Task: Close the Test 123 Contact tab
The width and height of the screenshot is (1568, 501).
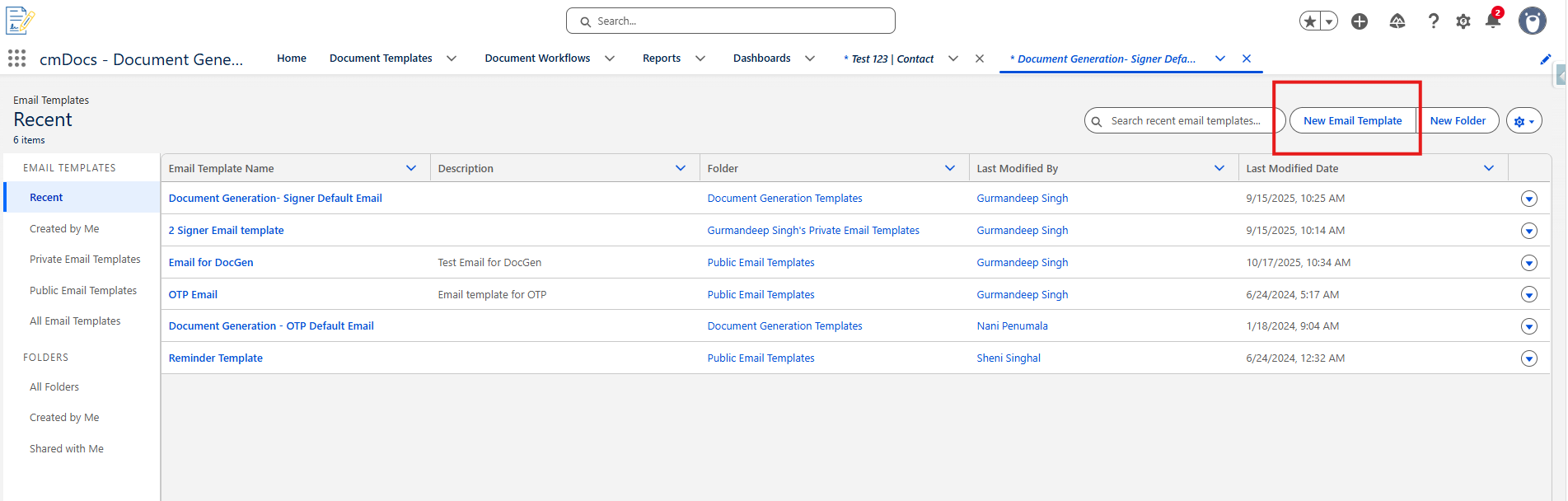Action: [980, 59]
